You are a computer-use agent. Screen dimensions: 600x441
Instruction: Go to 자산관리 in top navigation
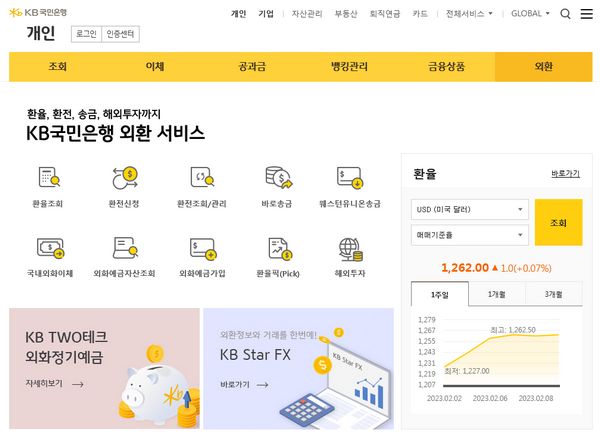pos(307,14)
